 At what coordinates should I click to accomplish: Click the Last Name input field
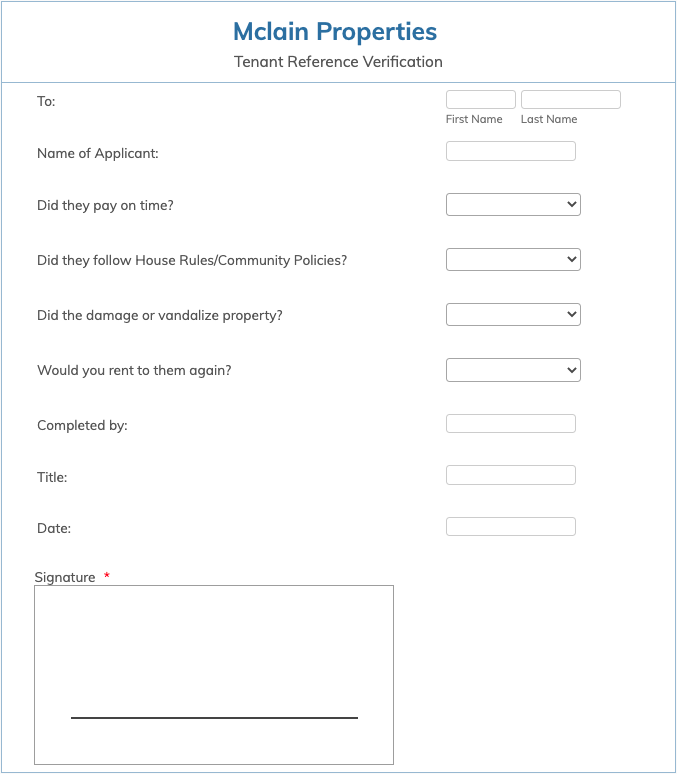click(570, 100)
